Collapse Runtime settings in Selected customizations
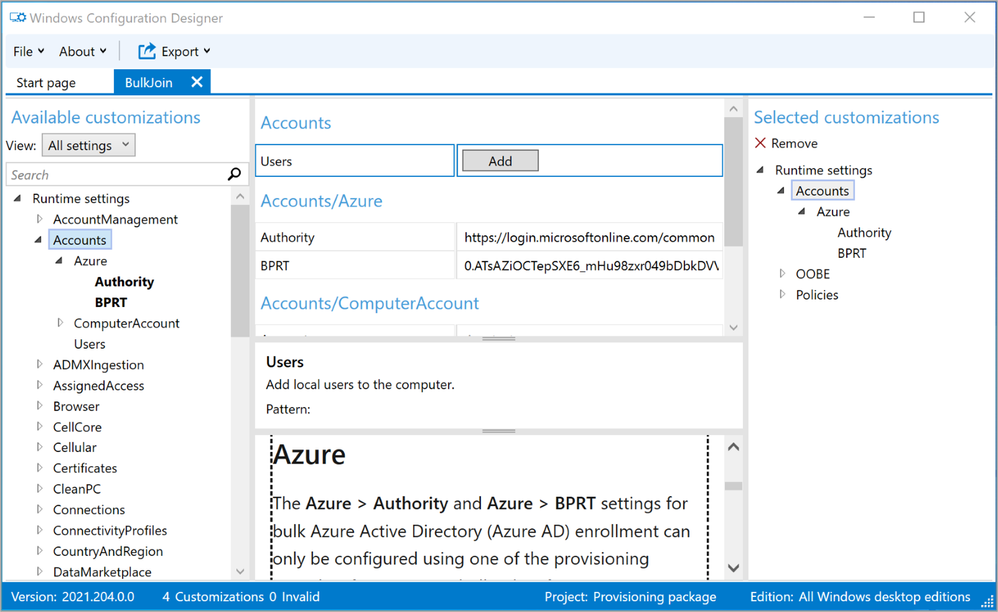Image resolution: width=998 pixels, height=612 pixels. click(760, 170)
